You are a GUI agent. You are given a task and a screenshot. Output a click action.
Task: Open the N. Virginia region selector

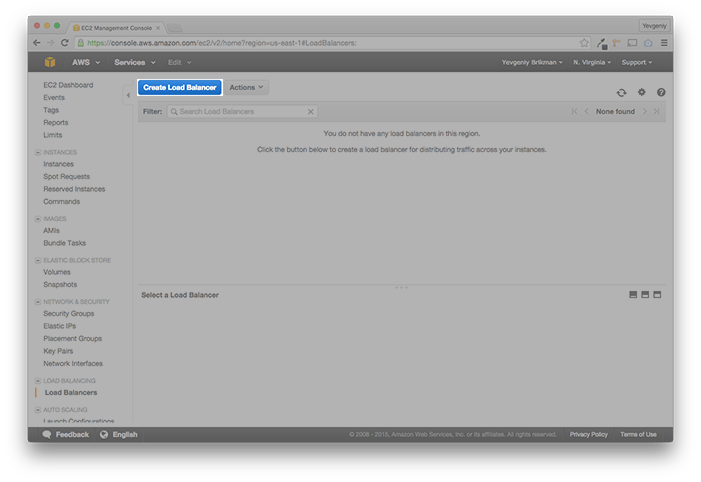point(592,62)
